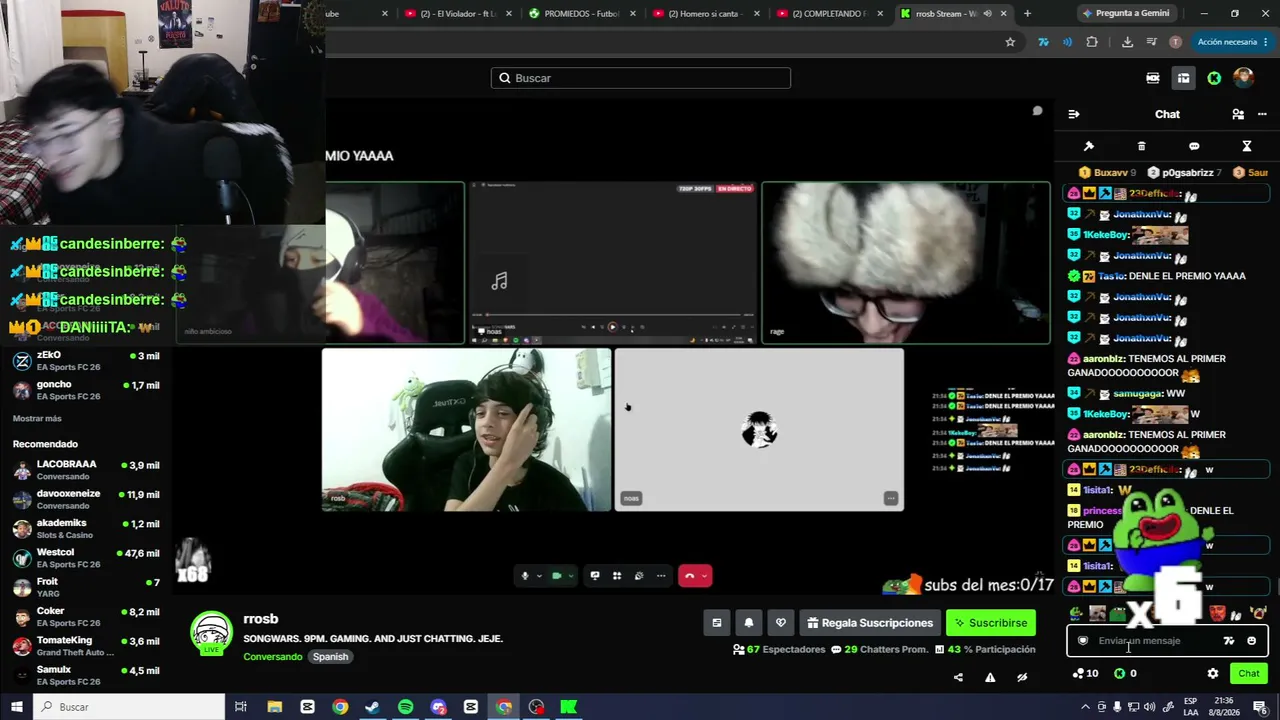Click the shield icon in the message box

[1083, 641]
